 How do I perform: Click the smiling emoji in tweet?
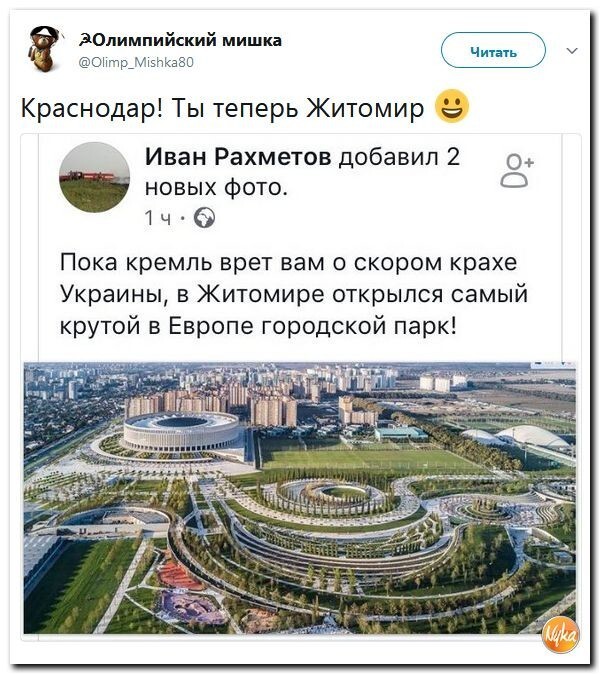(452, 106)
